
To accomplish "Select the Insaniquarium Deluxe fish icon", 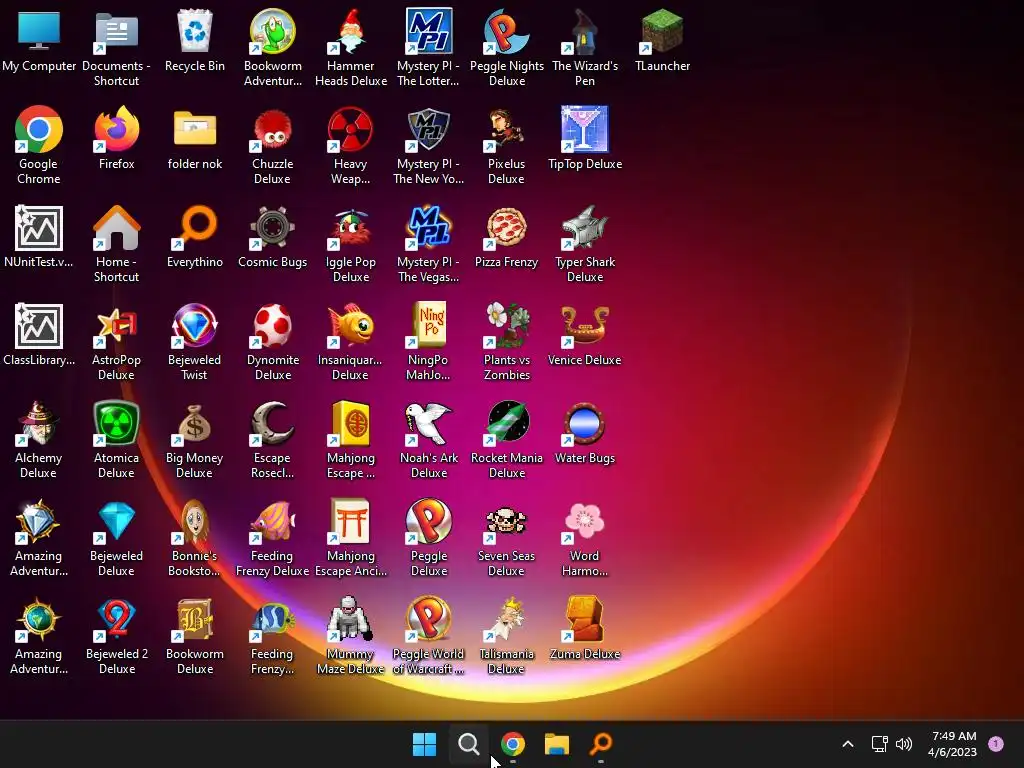I will point(350,325).
